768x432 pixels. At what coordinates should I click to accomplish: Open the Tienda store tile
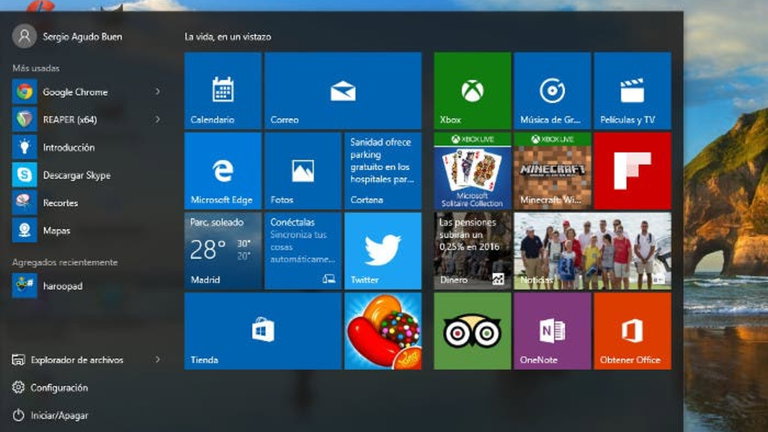coord(263,331)
